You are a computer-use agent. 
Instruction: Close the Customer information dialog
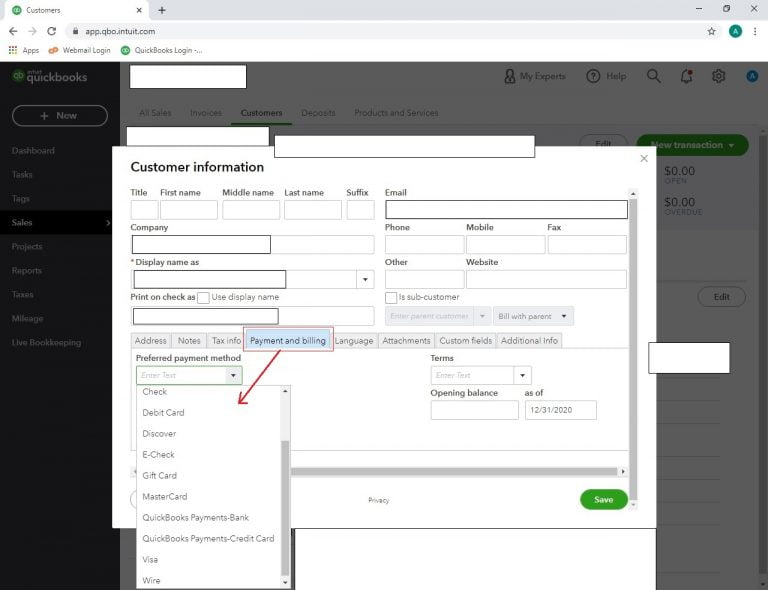coord(644,159)
